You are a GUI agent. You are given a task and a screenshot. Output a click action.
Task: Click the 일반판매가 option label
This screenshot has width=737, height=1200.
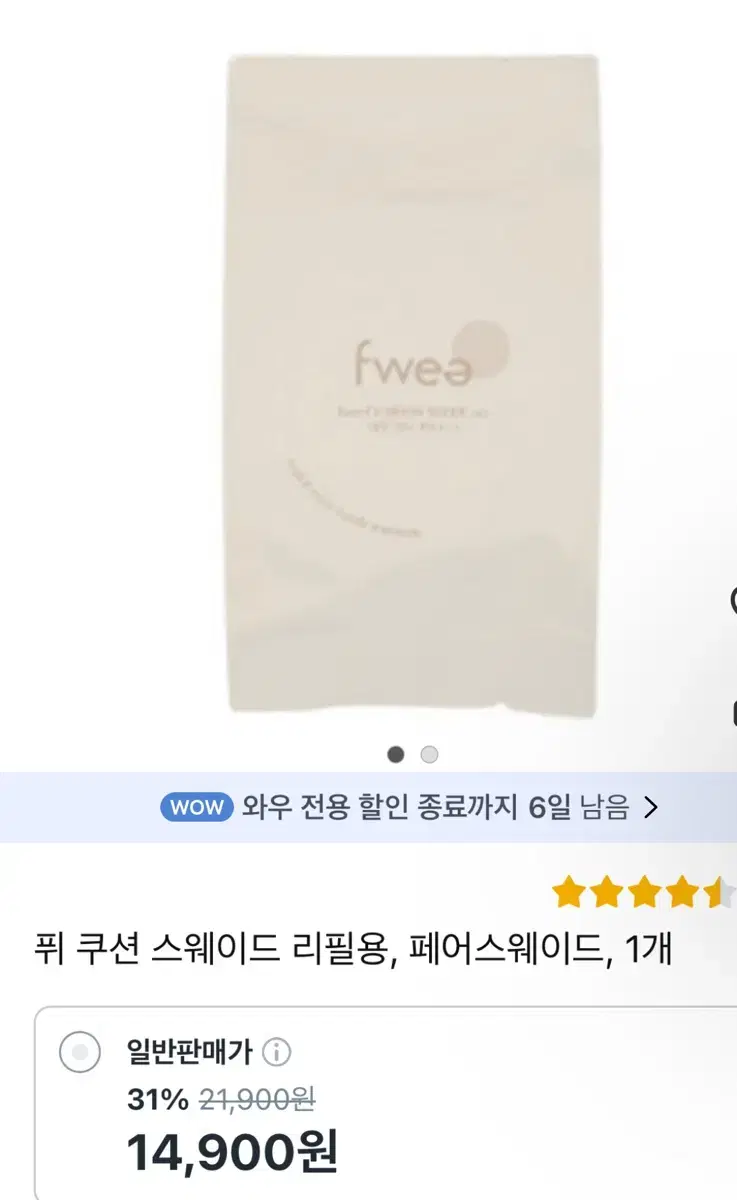click(x=189, y=1052)
